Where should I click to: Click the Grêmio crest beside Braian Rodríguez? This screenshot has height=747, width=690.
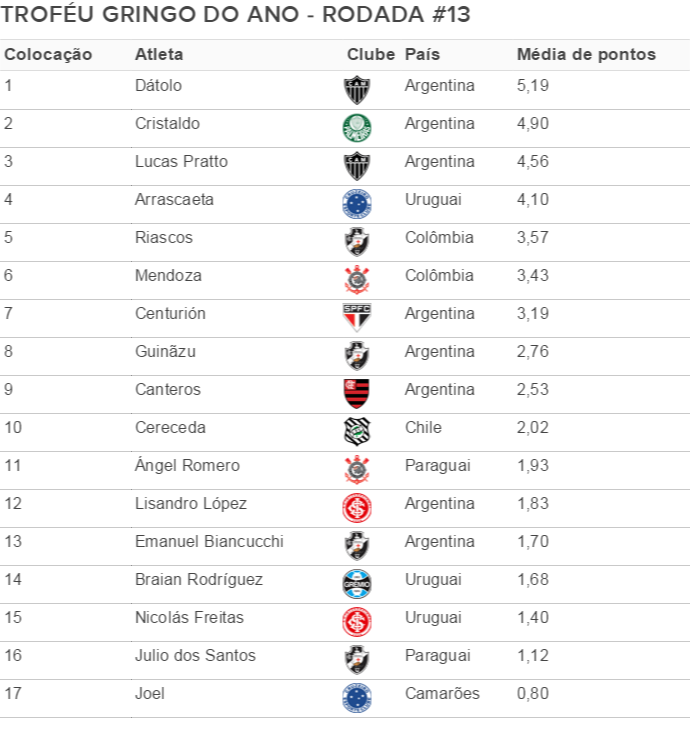tap(357, 584)
